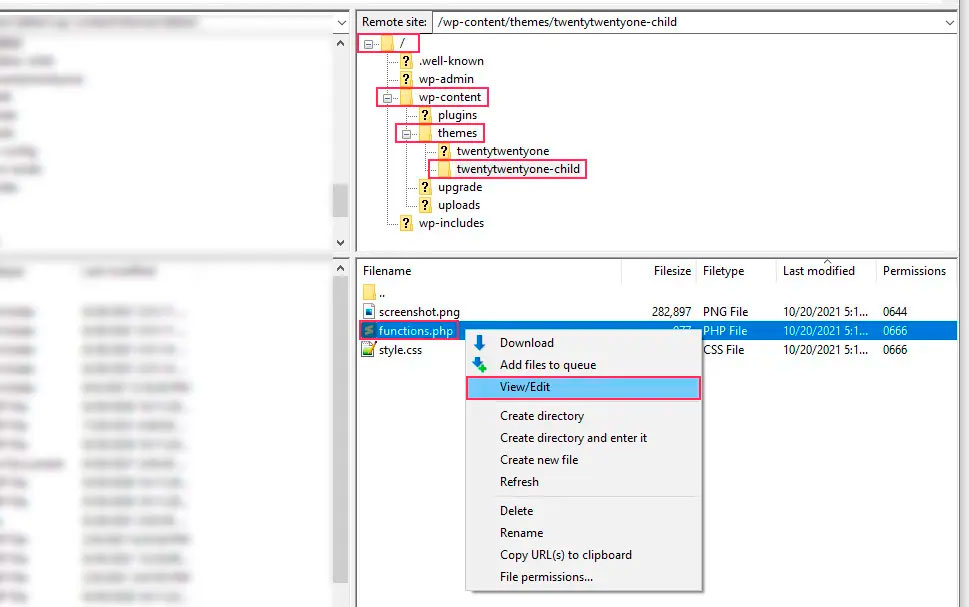Image resolution: width=969 pixels, height=607 pixels.
Task: Click the Download arrow icon in context menu
Action: [x=480, y=343]
